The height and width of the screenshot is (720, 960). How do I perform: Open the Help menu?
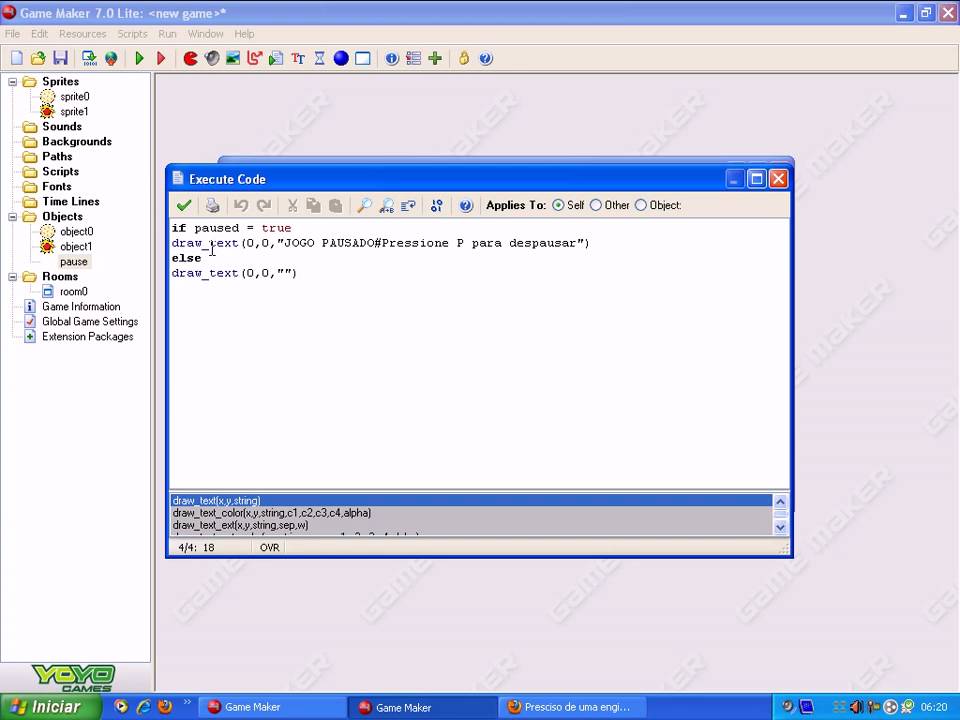(244, 34)
